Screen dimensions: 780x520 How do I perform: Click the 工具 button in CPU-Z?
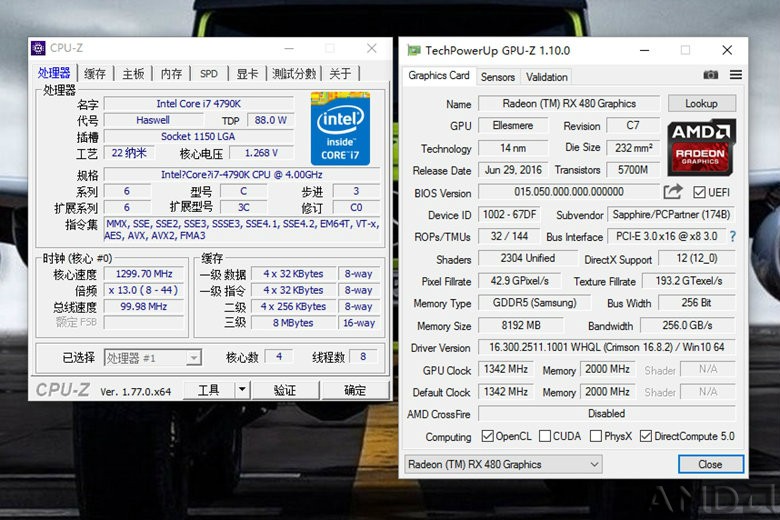tap(209, 390)
